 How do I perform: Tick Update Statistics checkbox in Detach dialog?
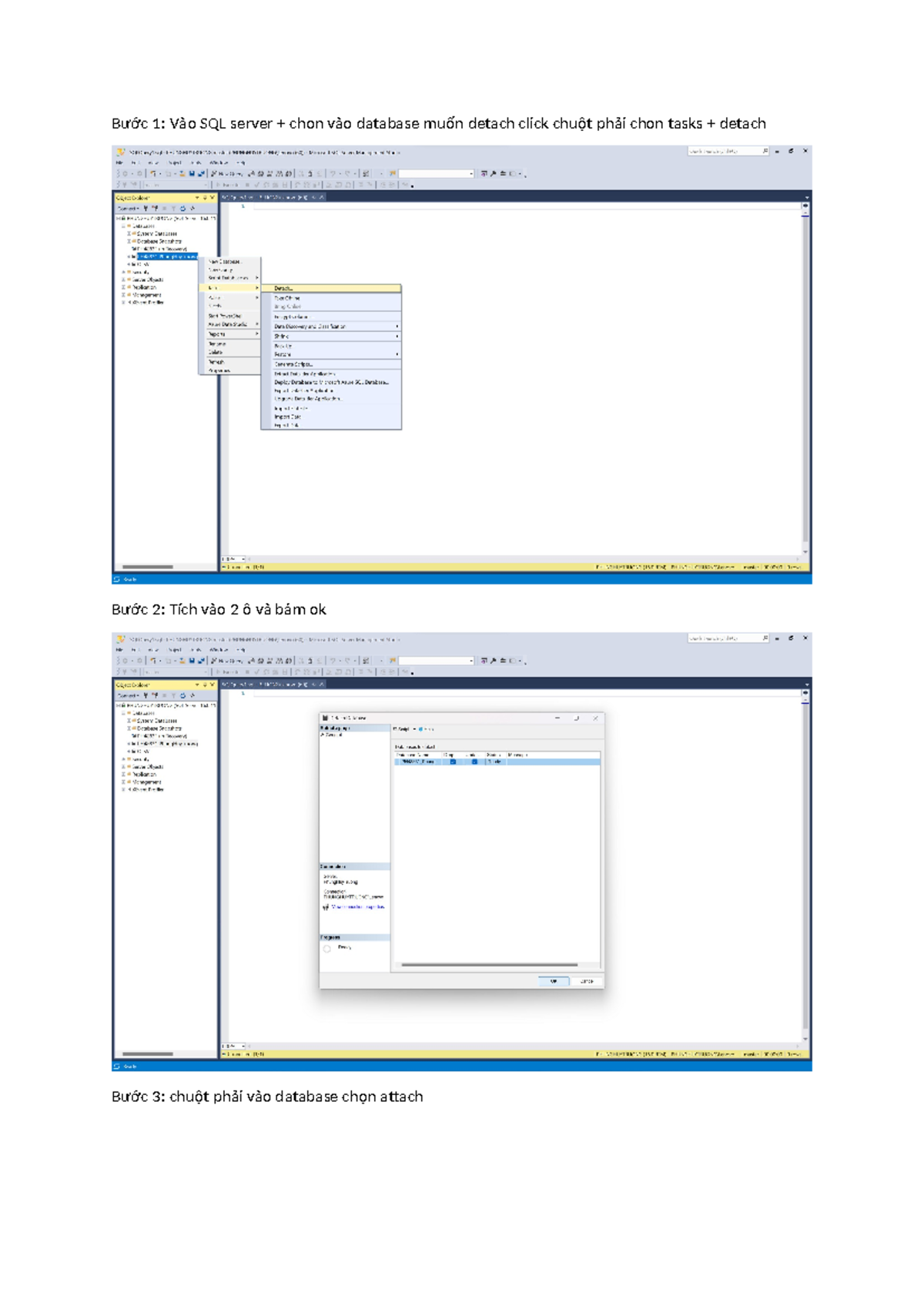coord(474,762)
